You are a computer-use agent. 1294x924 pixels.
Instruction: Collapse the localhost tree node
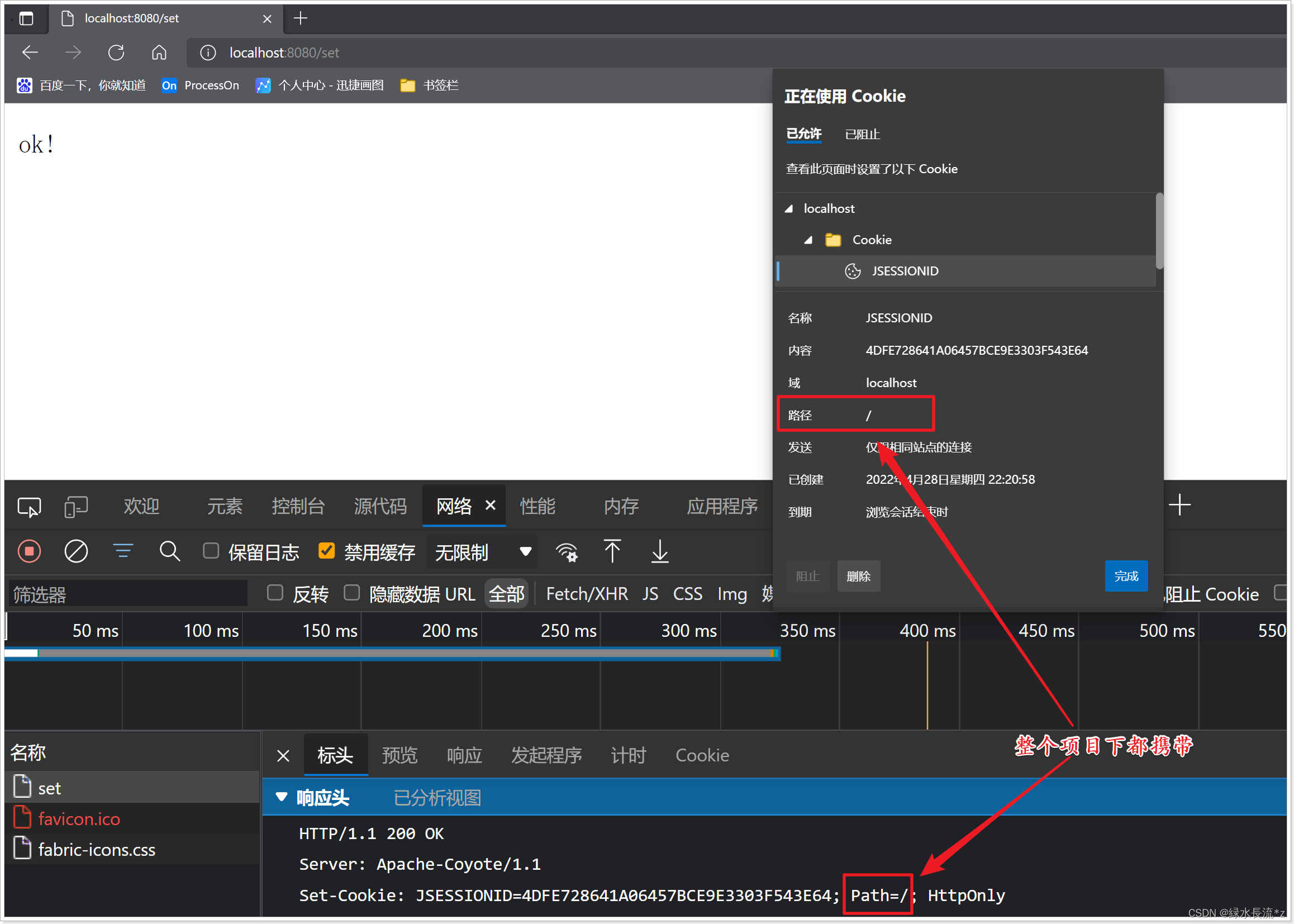click(x=789, y=209)
